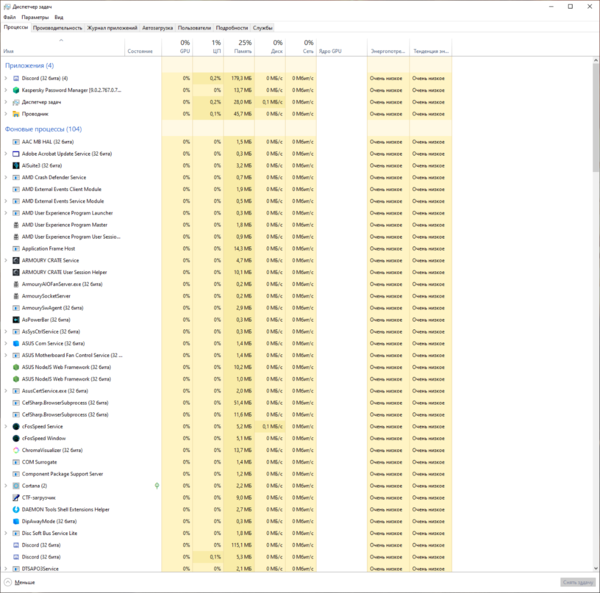Sort by the Диск column header
600x593 pixels.
[x=270, y=47]
